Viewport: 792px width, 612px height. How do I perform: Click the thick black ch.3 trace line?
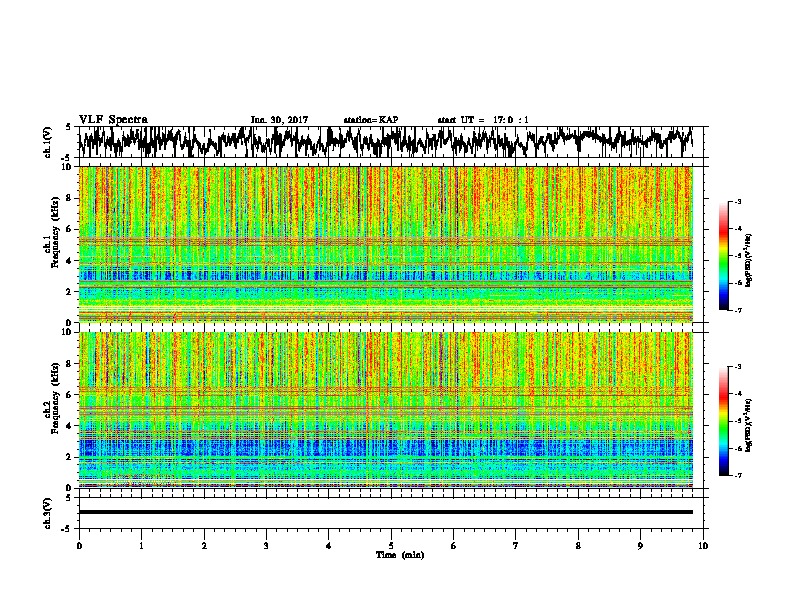pyautogui.click(x=385, y=512)
